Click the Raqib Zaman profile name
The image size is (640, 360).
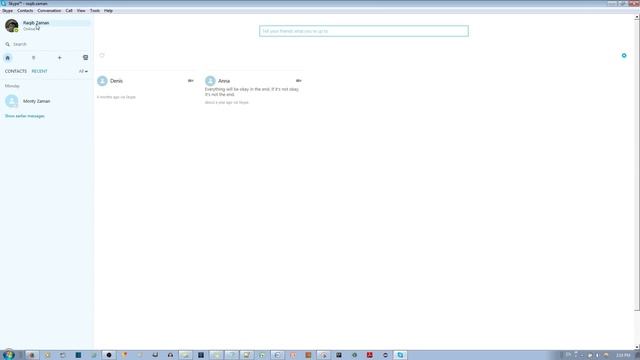(36, 23)
